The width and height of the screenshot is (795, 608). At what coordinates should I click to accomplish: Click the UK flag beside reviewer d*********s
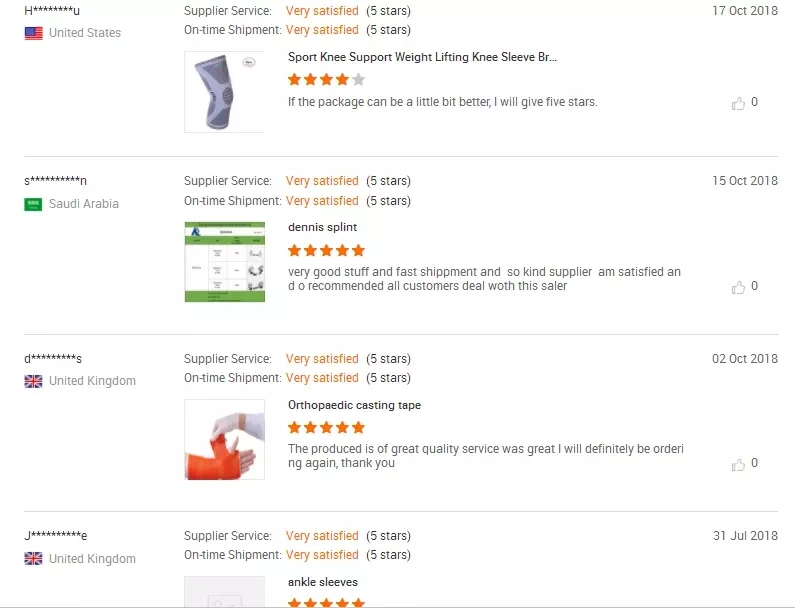(34, 381)
